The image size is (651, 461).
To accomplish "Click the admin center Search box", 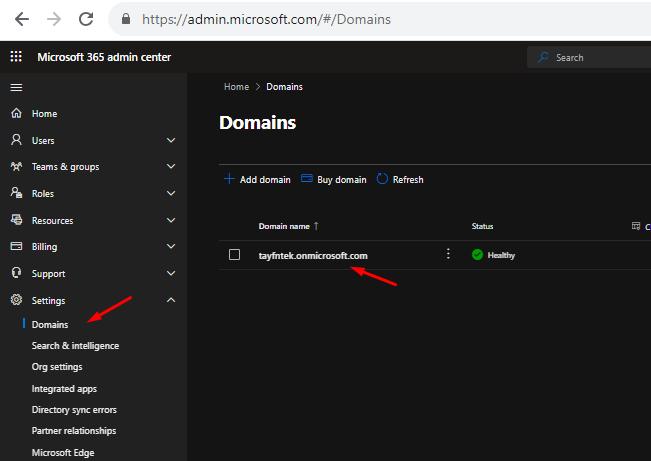I will point(590,58).
